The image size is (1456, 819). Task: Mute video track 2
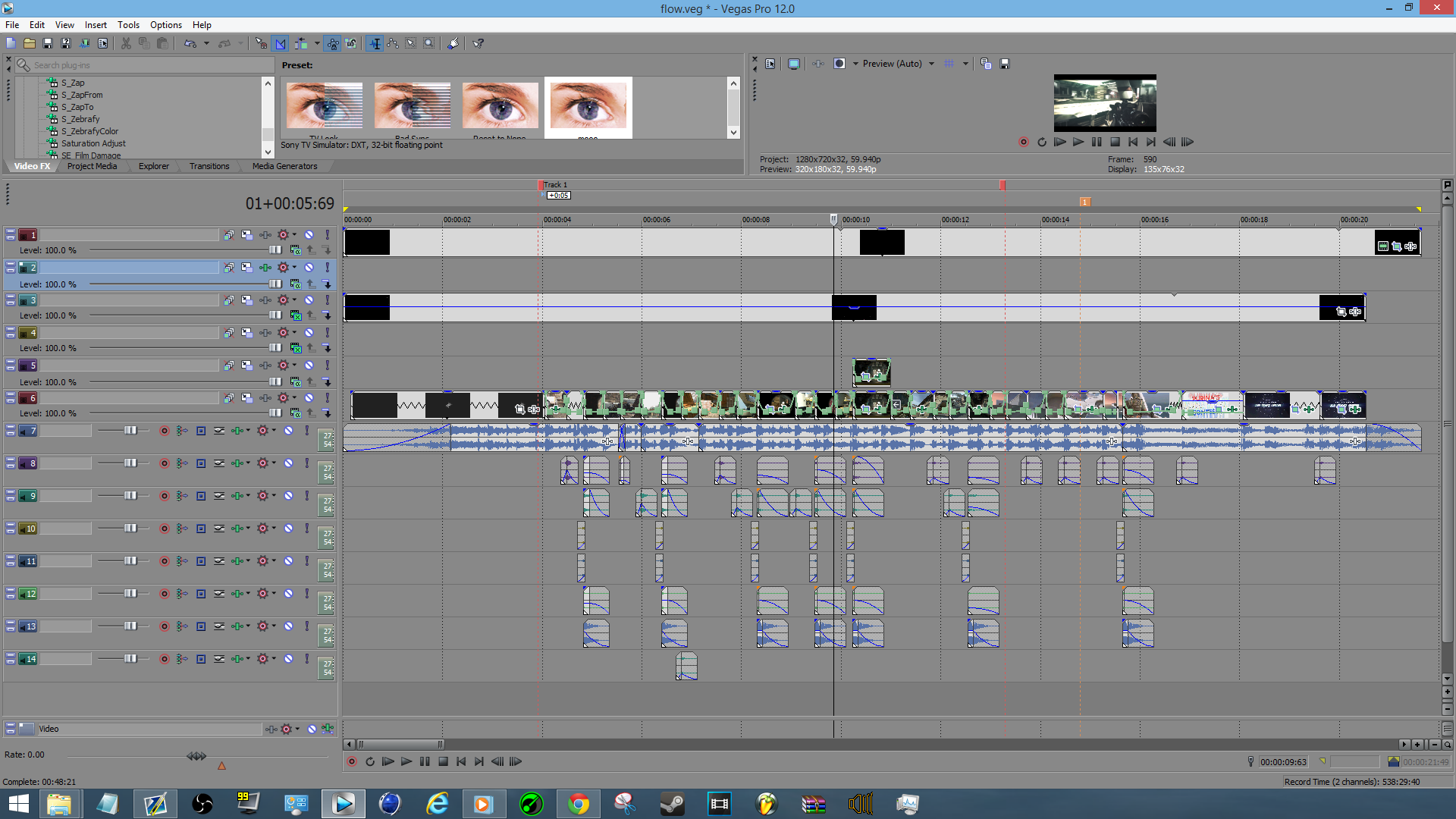pos(309,268)
